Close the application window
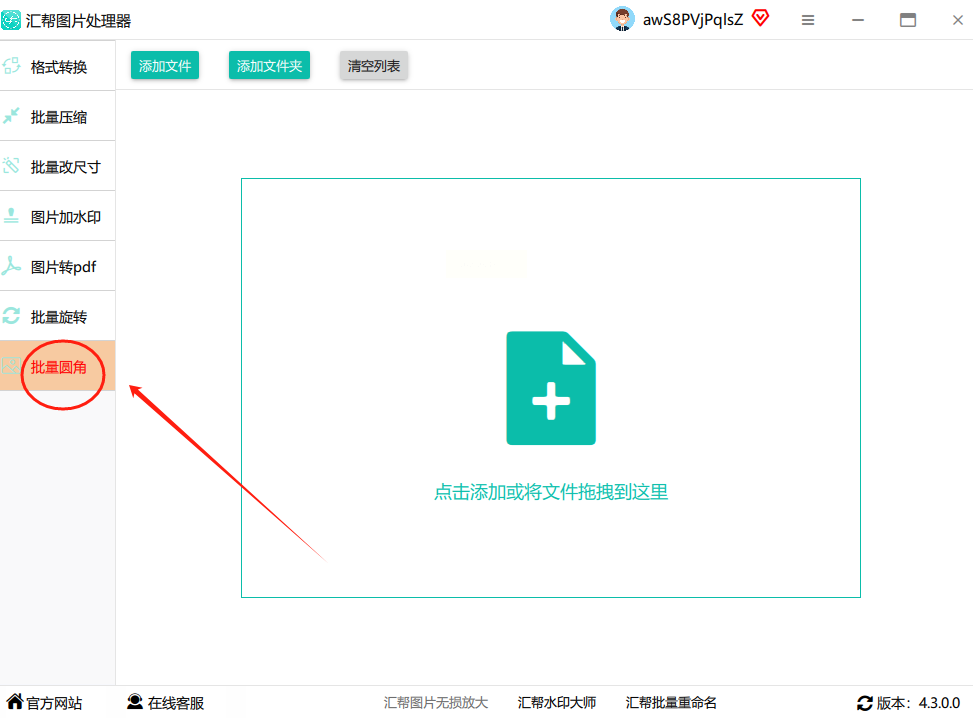The height and width of the screenshot is (718, 973). tap(957, 20)
